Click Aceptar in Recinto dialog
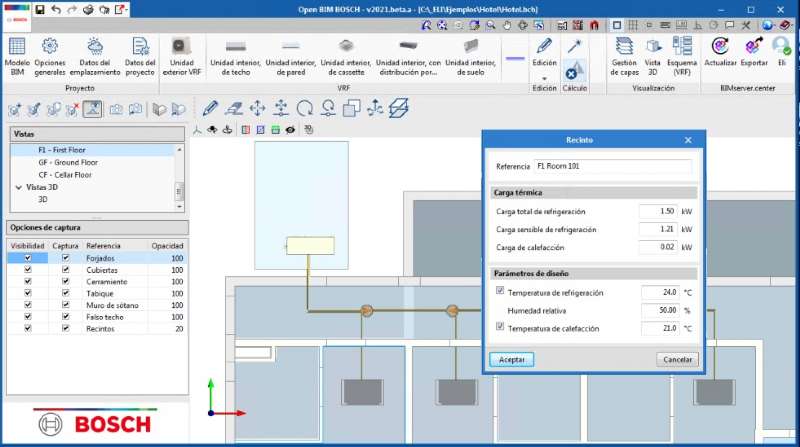The image size is (800, 447). 511,360
